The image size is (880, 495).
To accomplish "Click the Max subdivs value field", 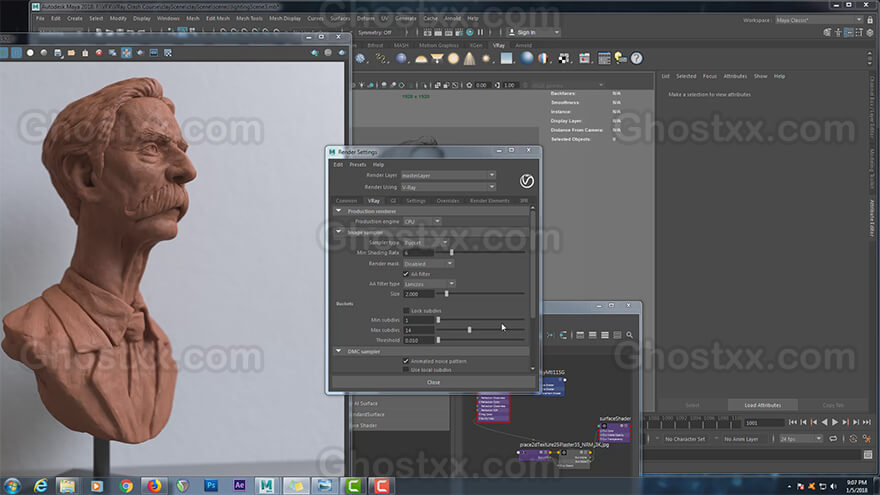I will tap(419, 330).
